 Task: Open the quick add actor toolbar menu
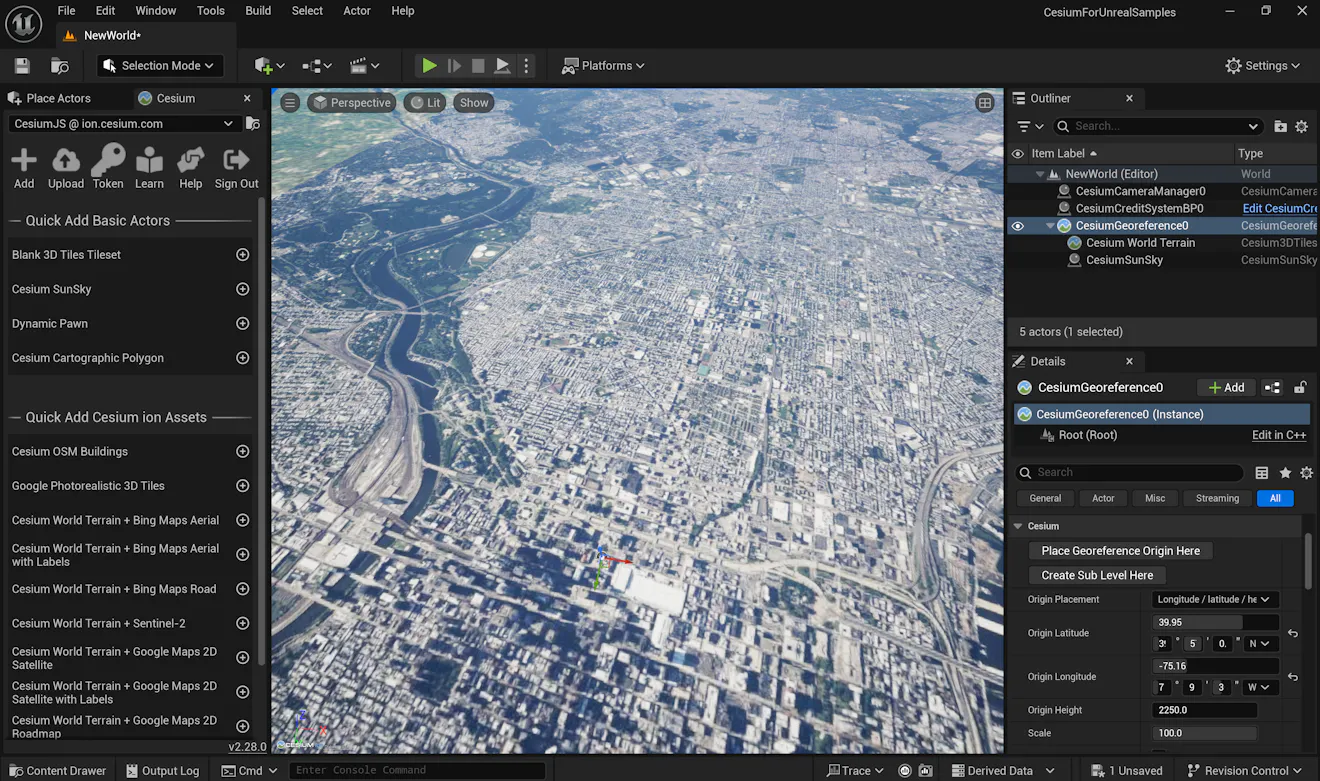(269, 66)
